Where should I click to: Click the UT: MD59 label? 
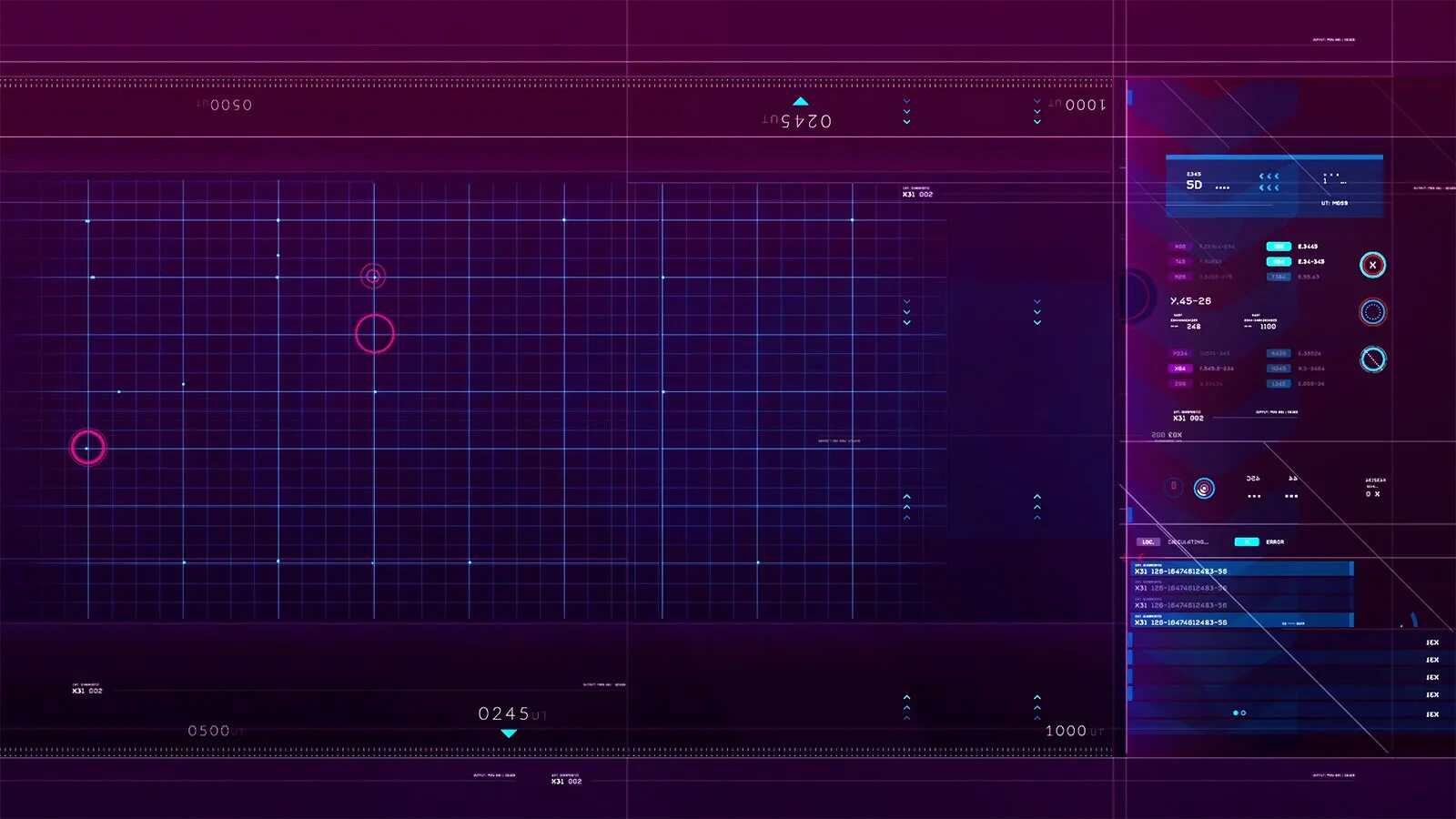pyautogui.click(x=1334, y=204)
